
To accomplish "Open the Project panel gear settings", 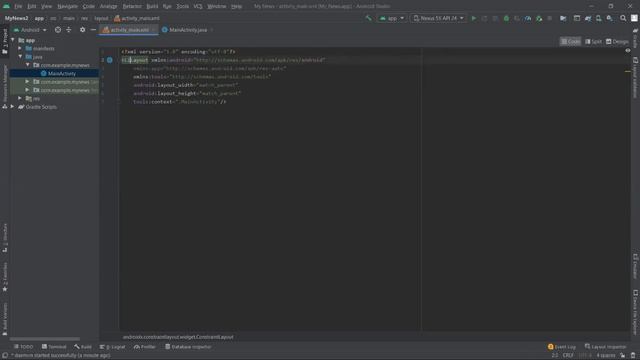I will (82, 30).
